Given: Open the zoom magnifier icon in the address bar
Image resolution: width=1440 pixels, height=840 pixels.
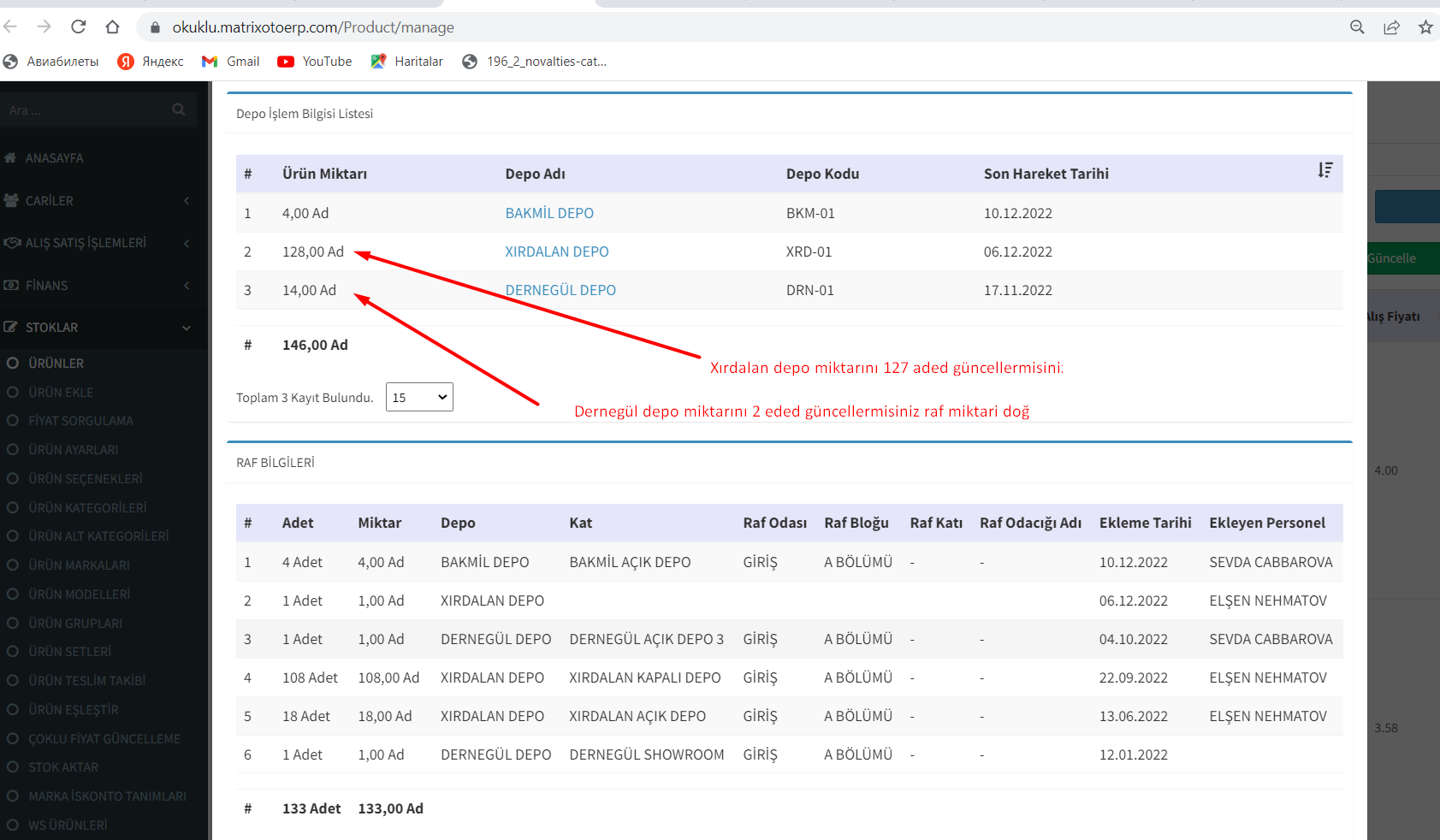Looking at the screenshot, I should (1357, 27).
